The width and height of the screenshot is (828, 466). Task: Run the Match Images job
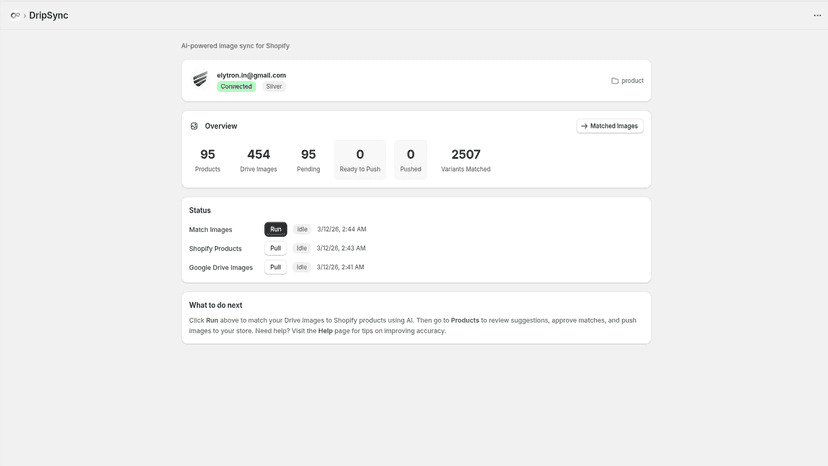276,229
